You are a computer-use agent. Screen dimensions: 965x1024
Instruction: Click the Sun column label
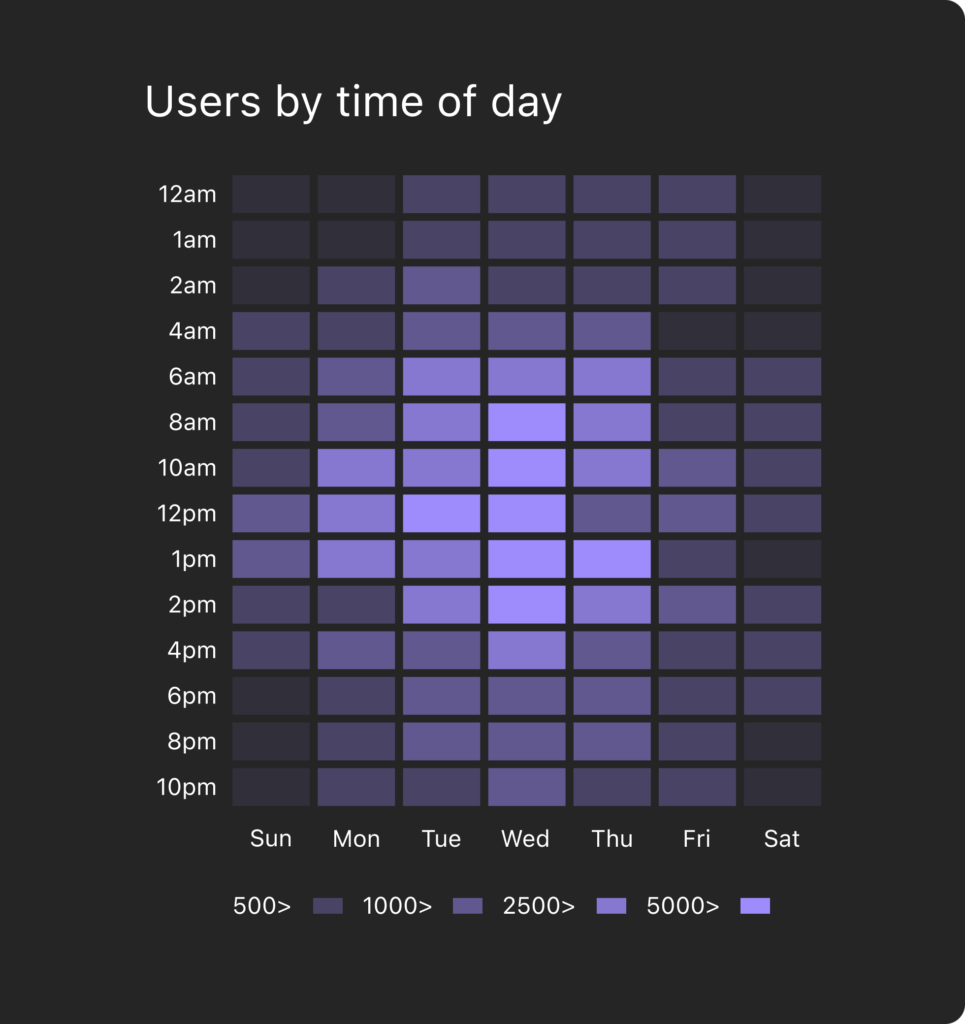tap(271, 839)
